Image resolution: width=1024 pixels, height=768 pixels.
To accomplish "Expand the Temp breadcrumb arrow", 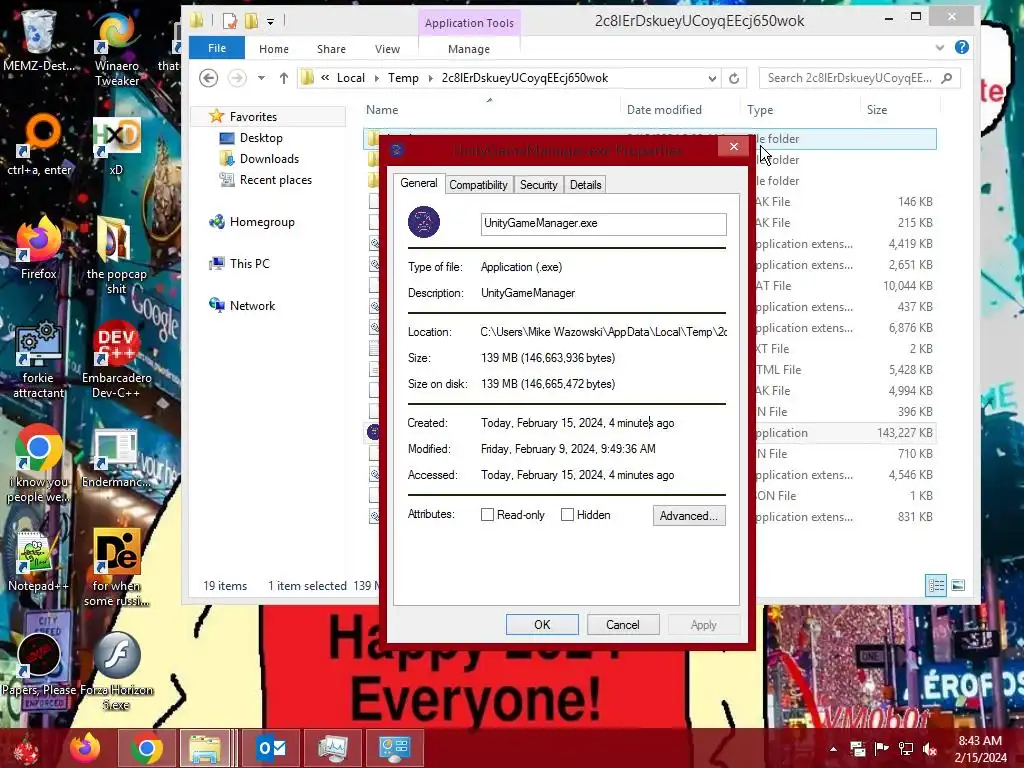I will pos(430,78).
